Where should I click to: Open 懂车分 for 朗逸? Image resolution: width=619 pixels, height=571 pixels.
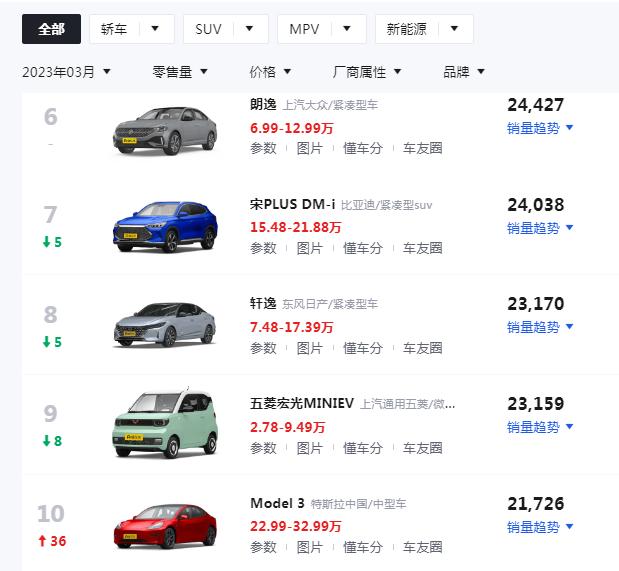[363, 148]
